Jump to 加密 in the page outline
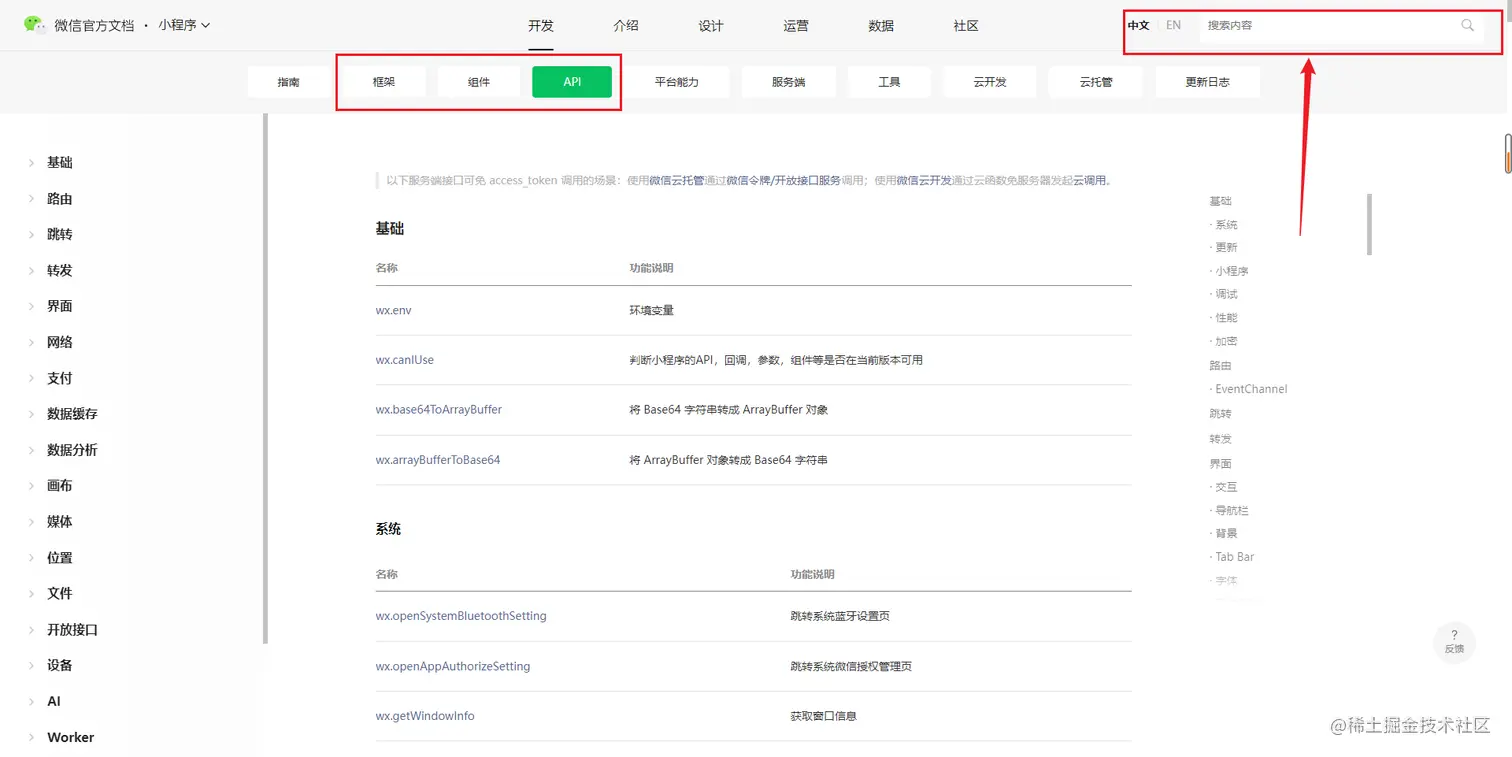Viewport: 1512px width, 757px height. pos(1226,342)
